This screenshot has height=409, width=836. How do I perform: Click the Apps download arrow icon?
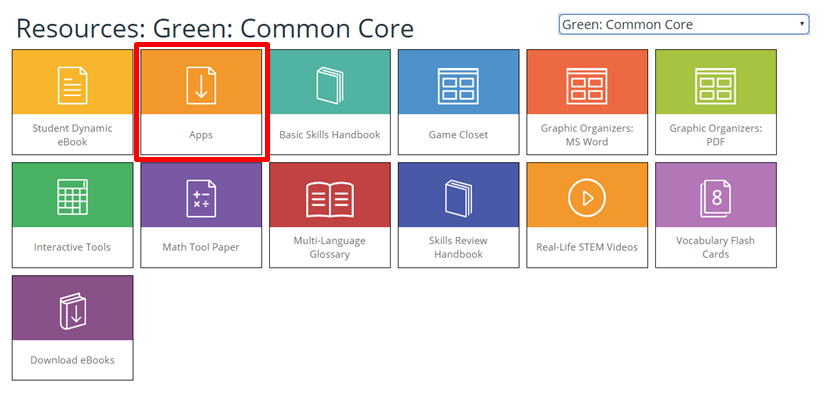point(201,84)
